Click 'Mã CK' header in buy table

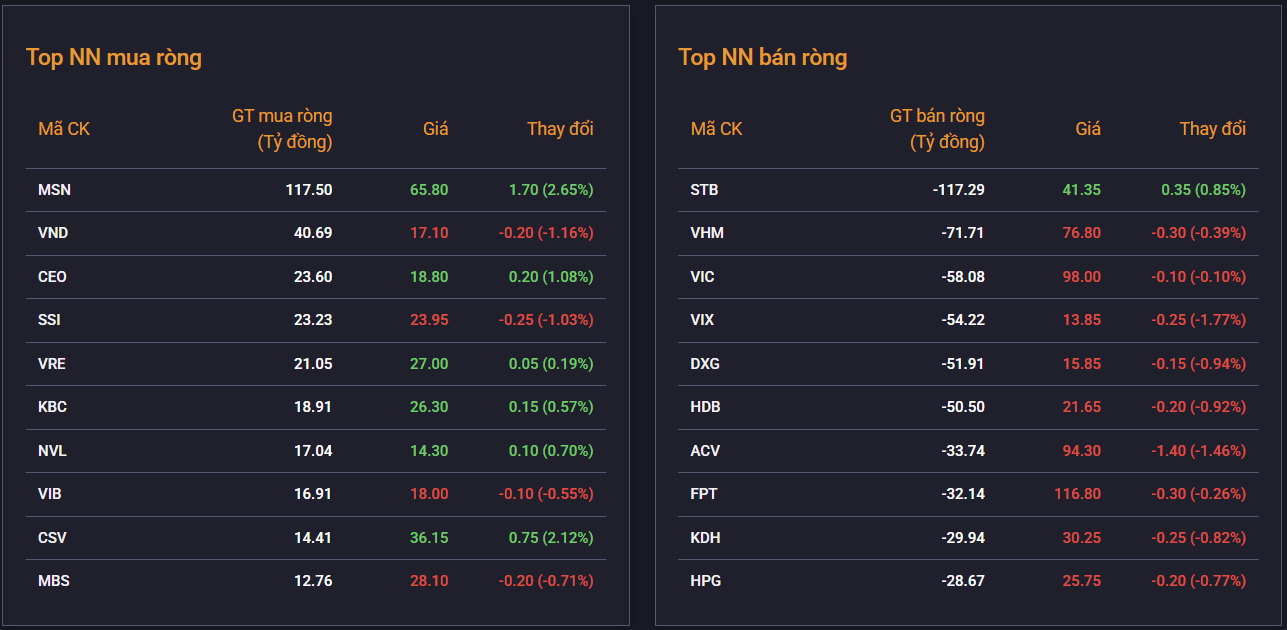click(64, 129)
